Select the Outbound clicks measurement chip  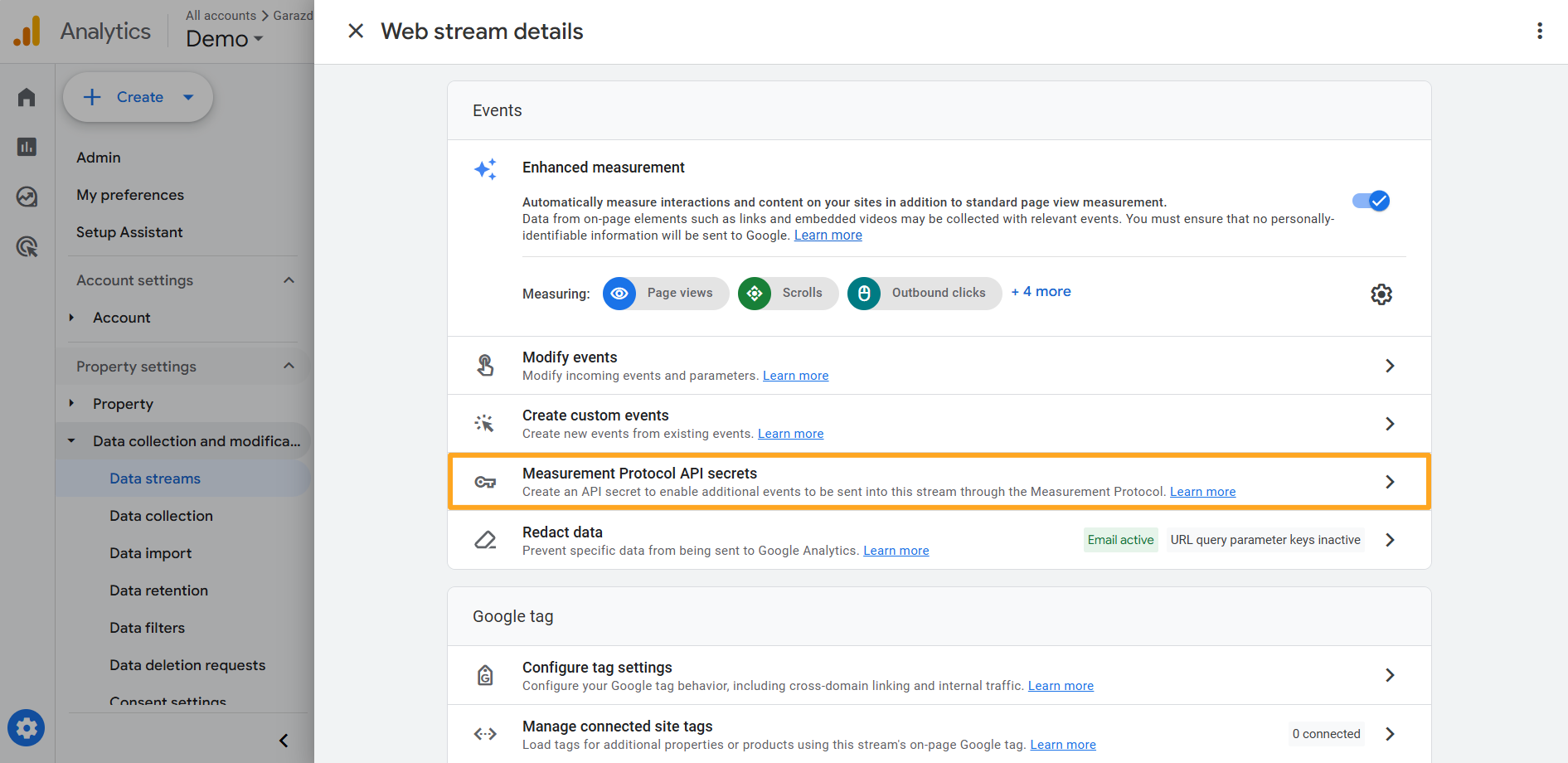point(923,293)
